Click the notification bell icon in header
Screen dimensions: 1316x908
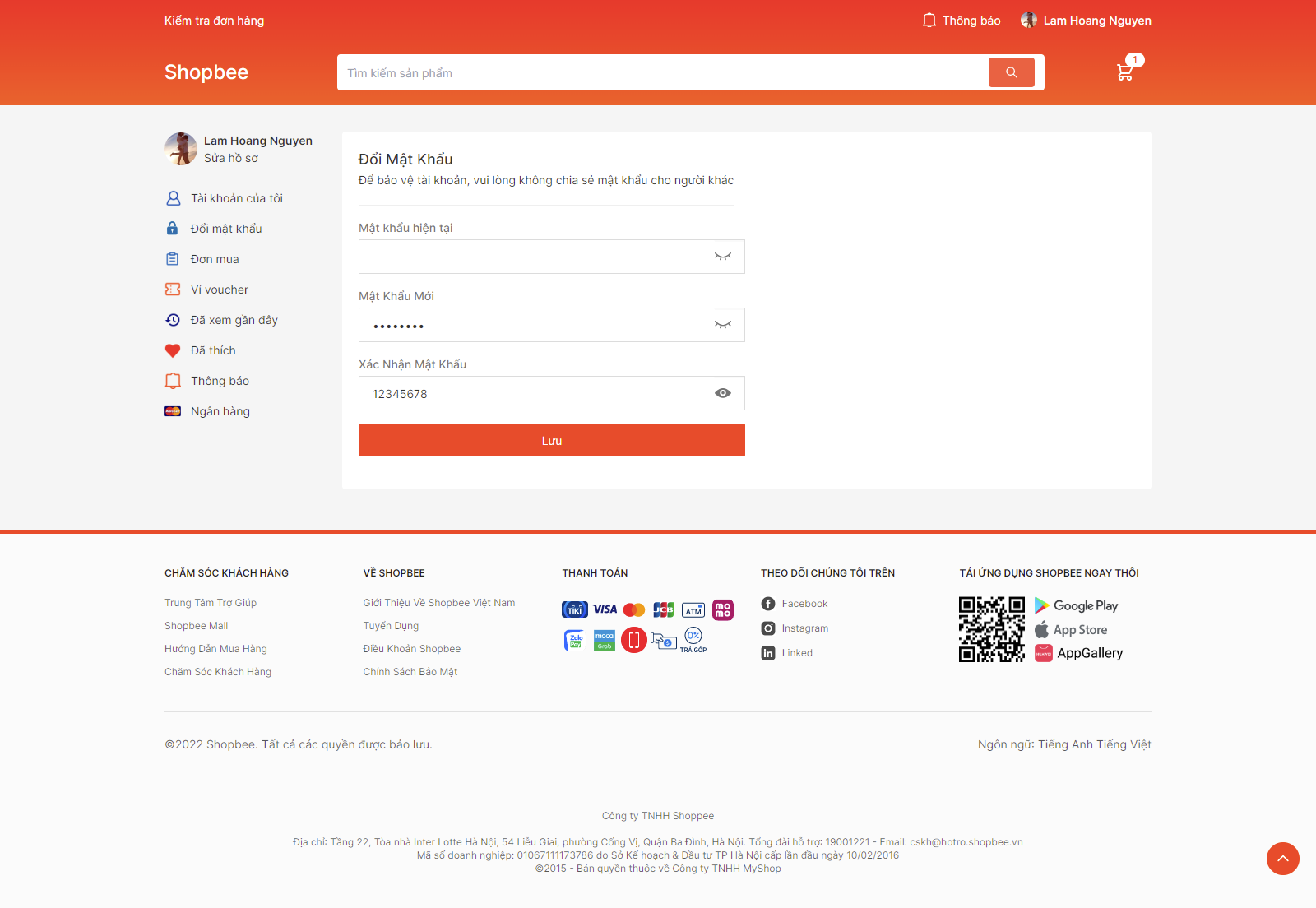point(929,21)
